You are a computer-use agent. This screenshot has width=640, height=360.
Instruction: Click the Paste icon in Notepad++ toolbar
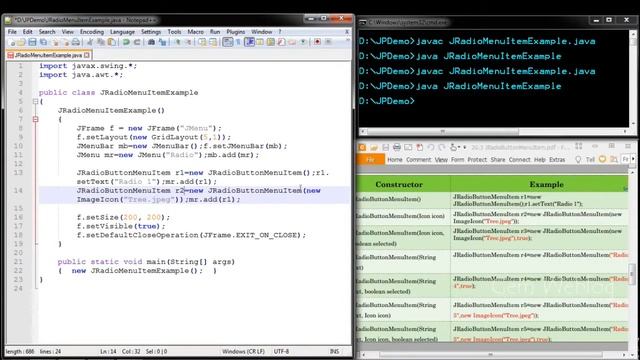(111, 42)
